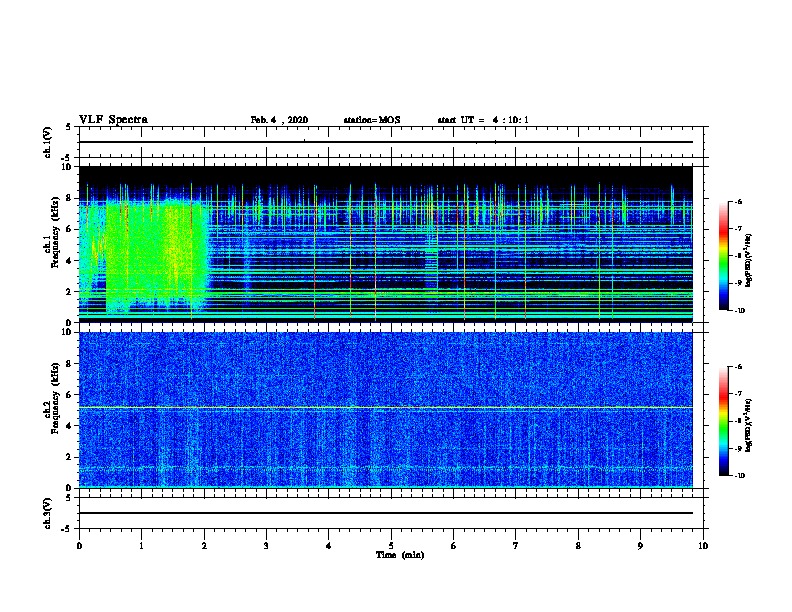Viewport: 792px width, 612px height.
Task: Click the "-6" label on the ch.1 color bar
Action: [738, 202]
